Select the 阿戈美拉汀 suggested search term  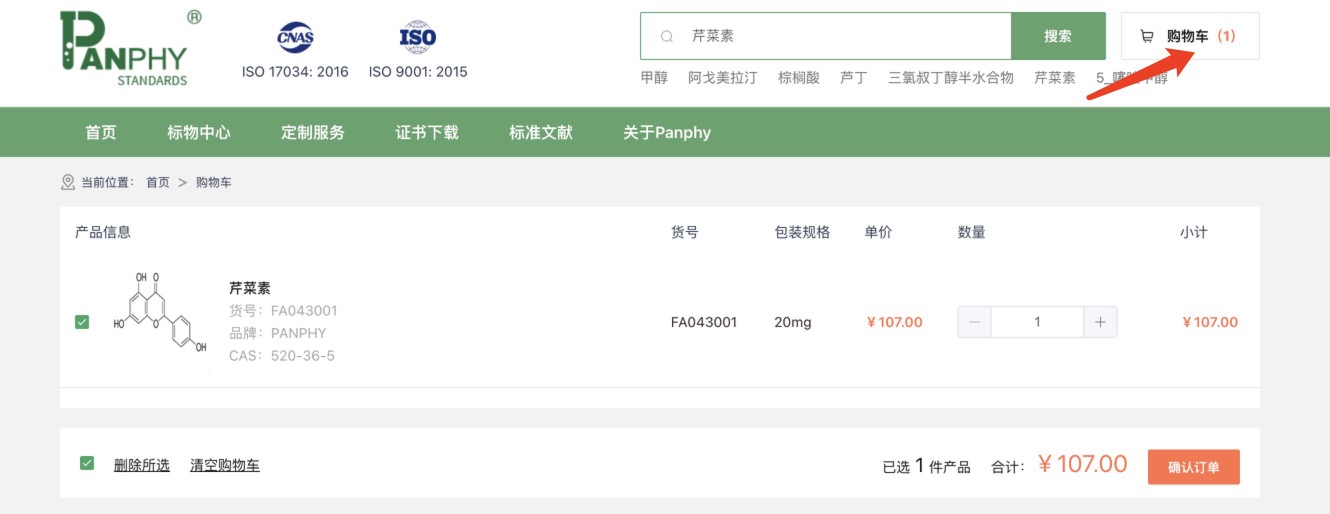click(723, 77)
